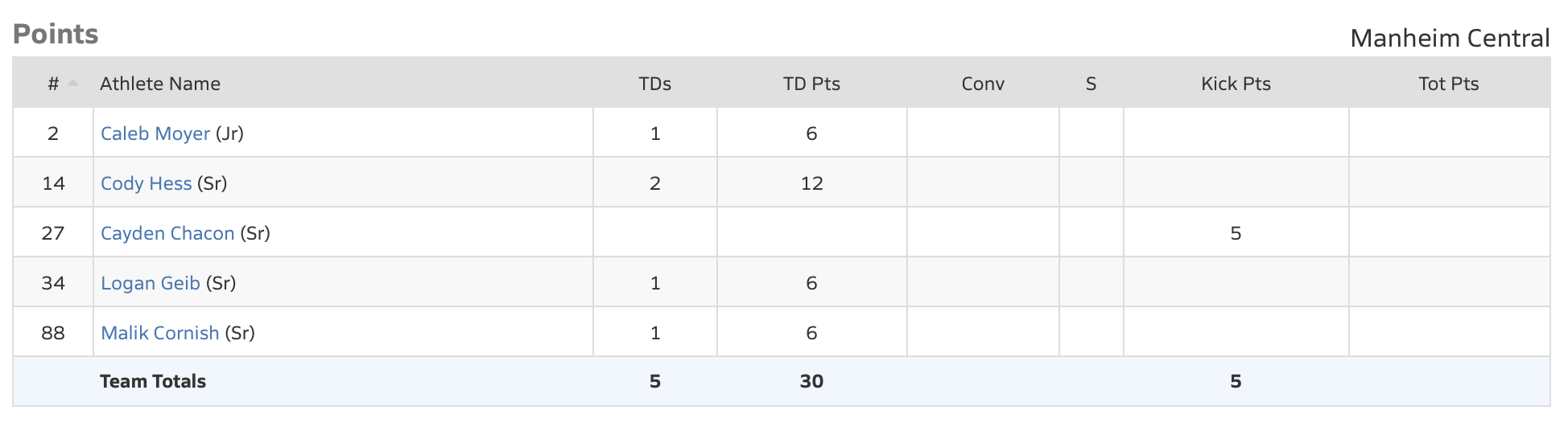The height and width of the screenshot is (423, 1568).
Task: Click Cody Hess's TD Pts value 12
Action: [811, 183]
